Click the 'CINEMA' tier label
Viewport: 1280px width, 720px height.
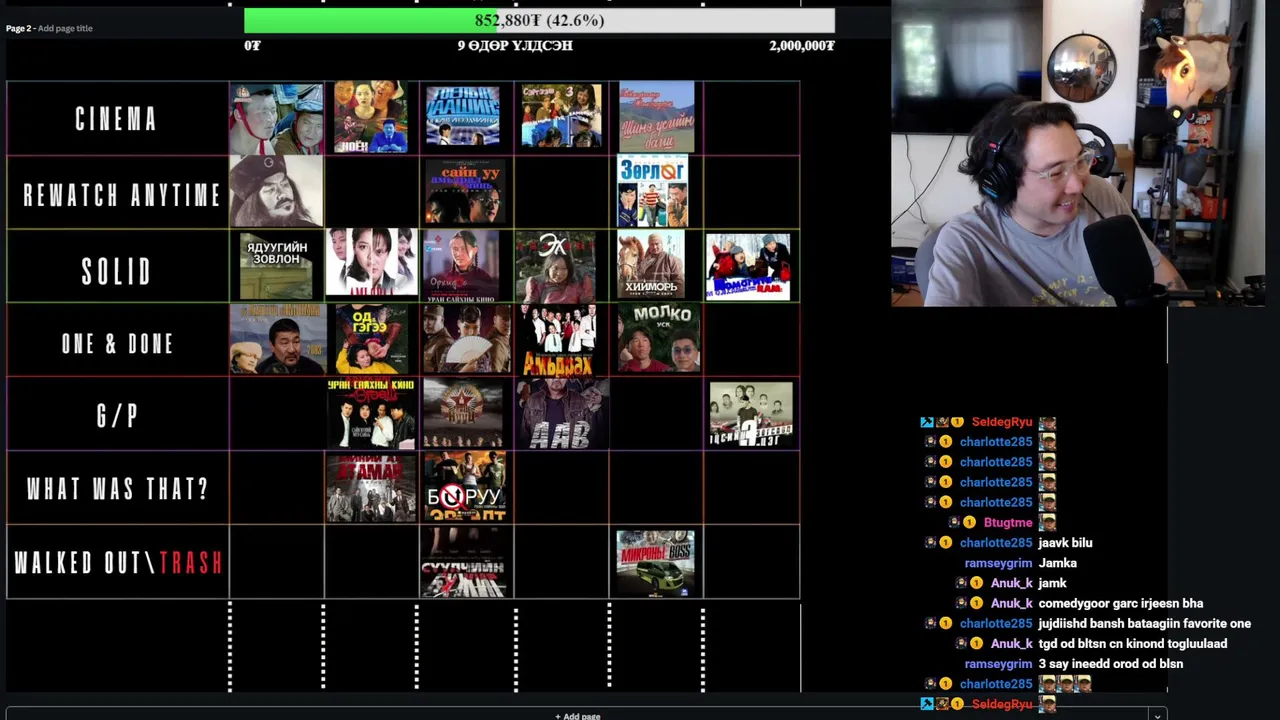click(117, 119)
